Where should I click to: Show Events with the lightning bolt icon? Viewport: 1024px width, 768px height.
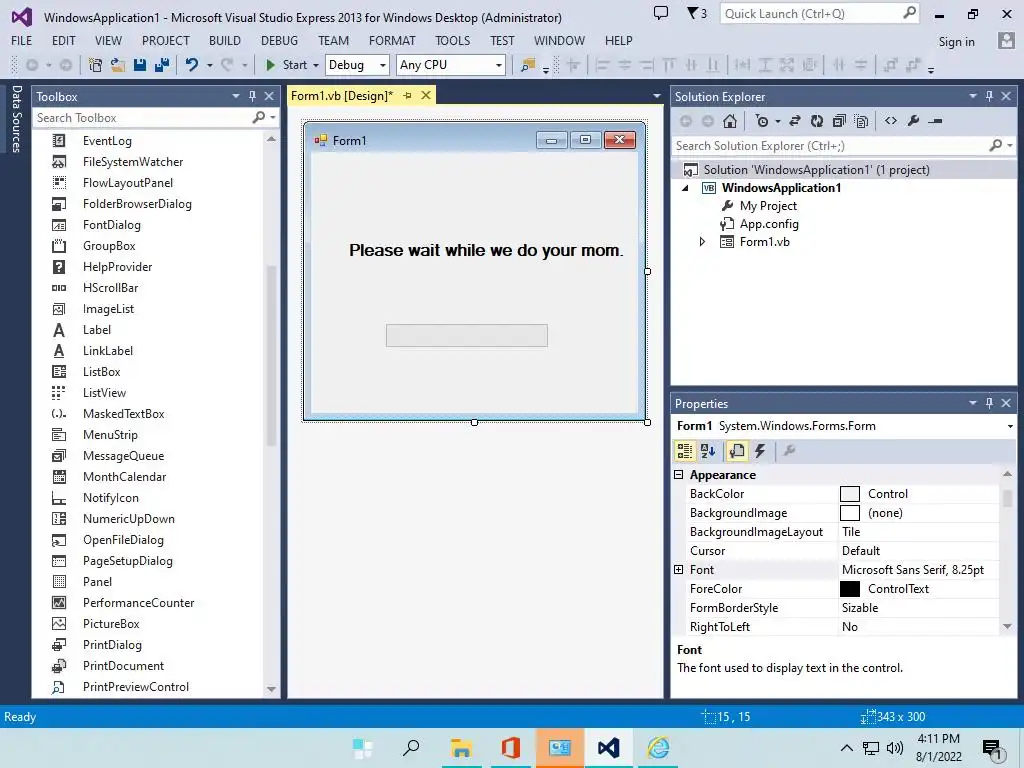click(x=760, y=451)
